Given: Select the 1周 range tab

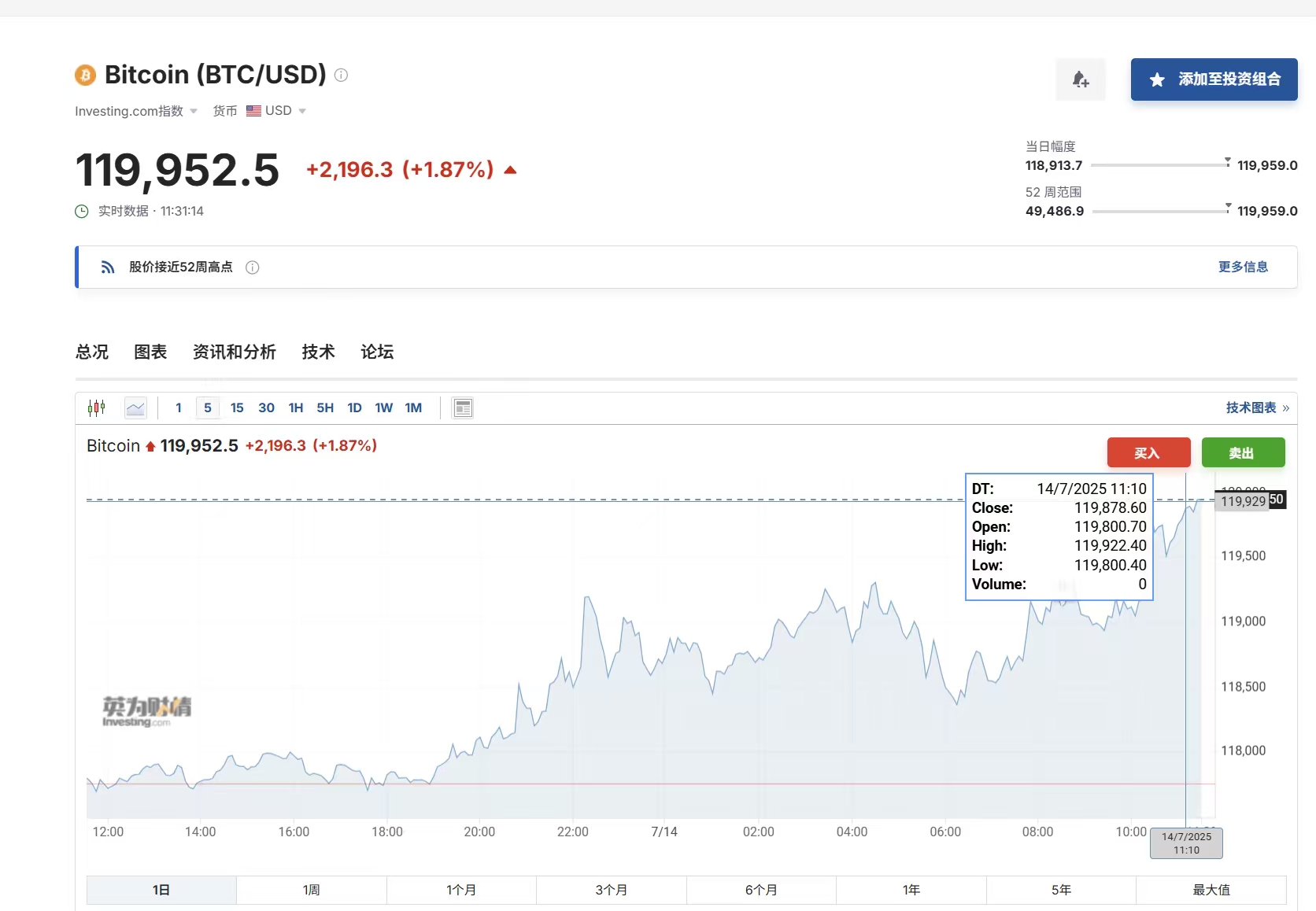Looking at the screenshot, I should pyautogui.click(x=312, y=890).
